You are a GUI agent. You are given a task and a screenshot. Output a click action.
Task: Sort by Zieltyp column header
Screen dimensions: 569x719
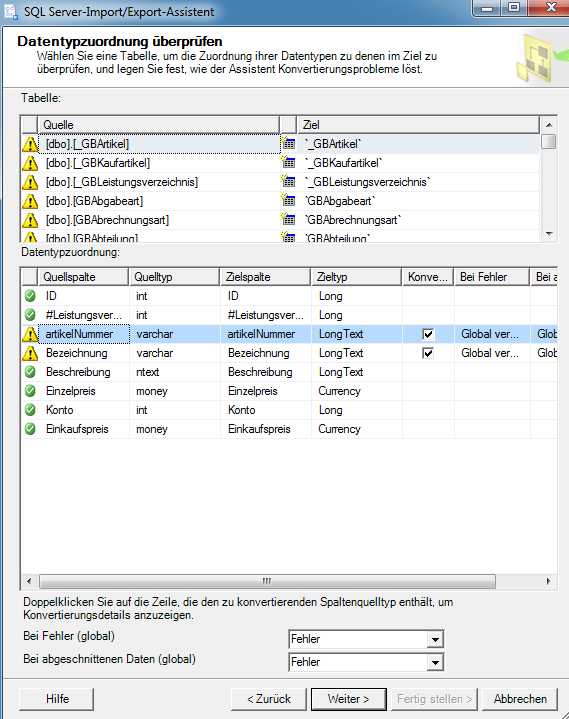[356, 277]
